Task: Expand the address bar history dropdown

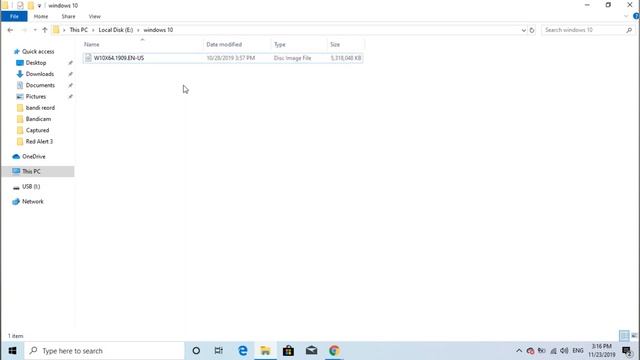Action: (523, 30)
